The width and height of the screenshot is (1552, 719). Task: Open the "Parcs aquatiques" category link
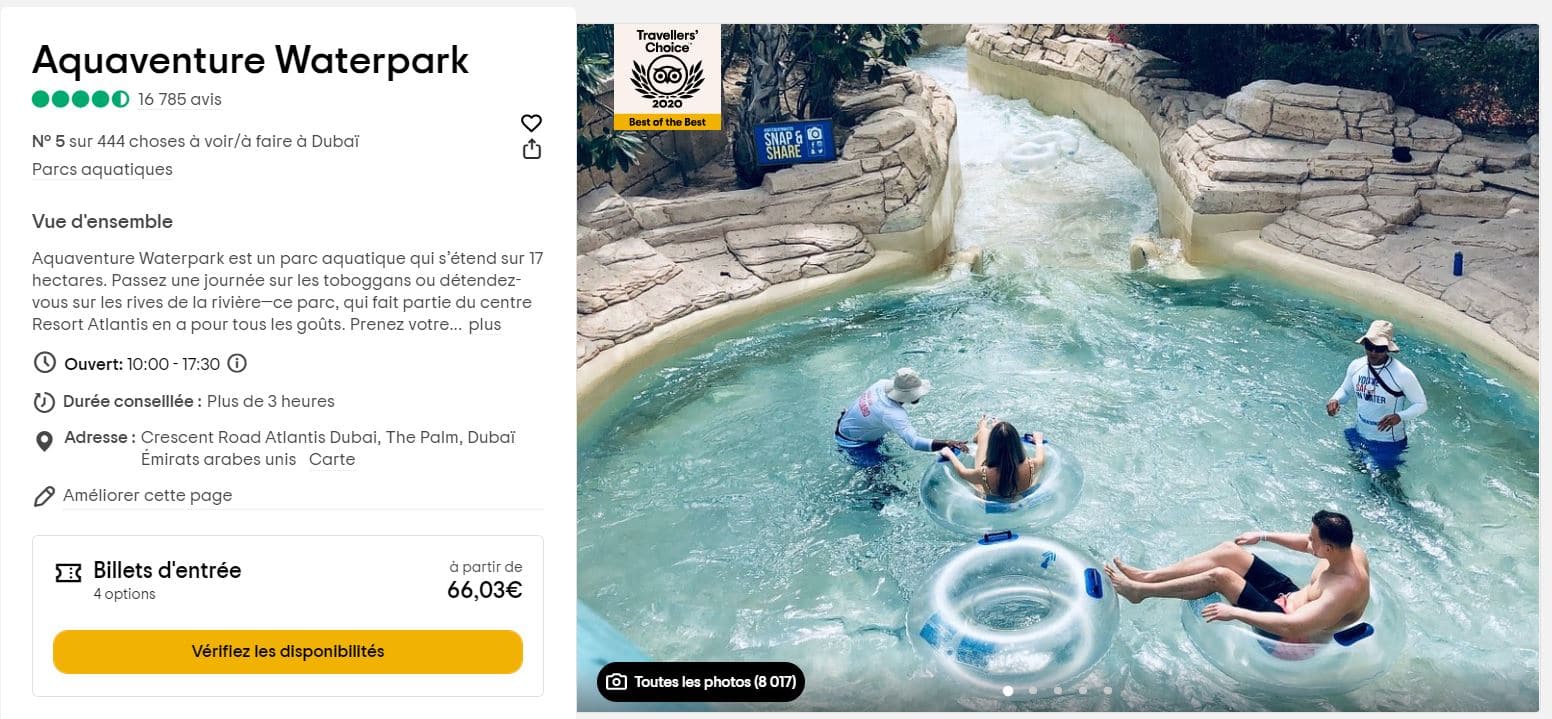pyautogui.click(x=102, y=169)
